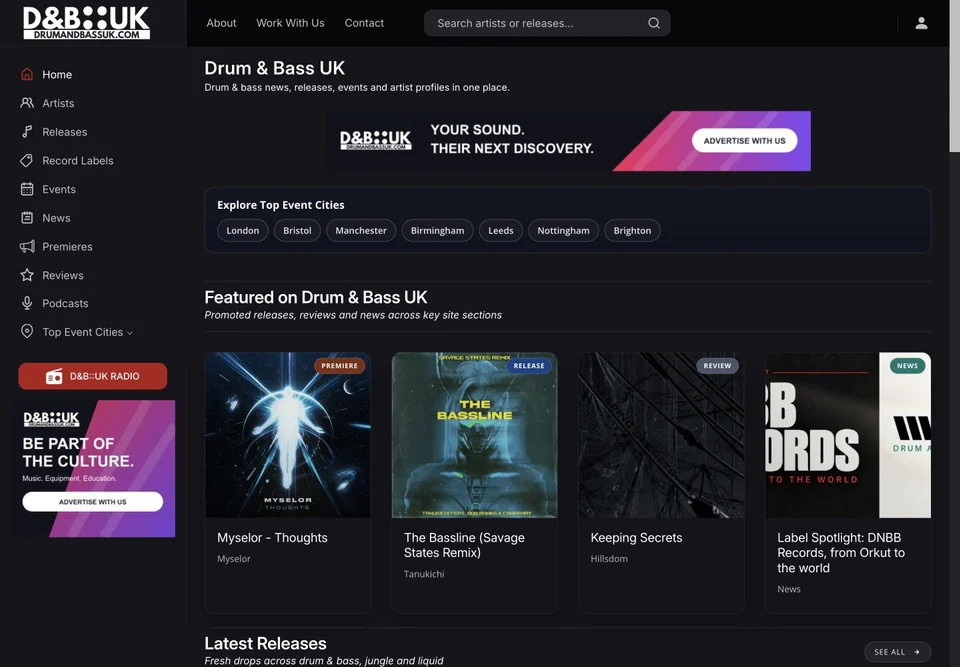
Task: Click the Myselor - Thoughts title link
Action: 272,538
